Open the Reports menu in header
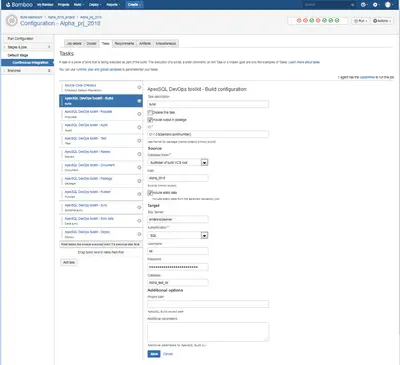Viewport: 400px width, 365px height. [x=113, y=5]
